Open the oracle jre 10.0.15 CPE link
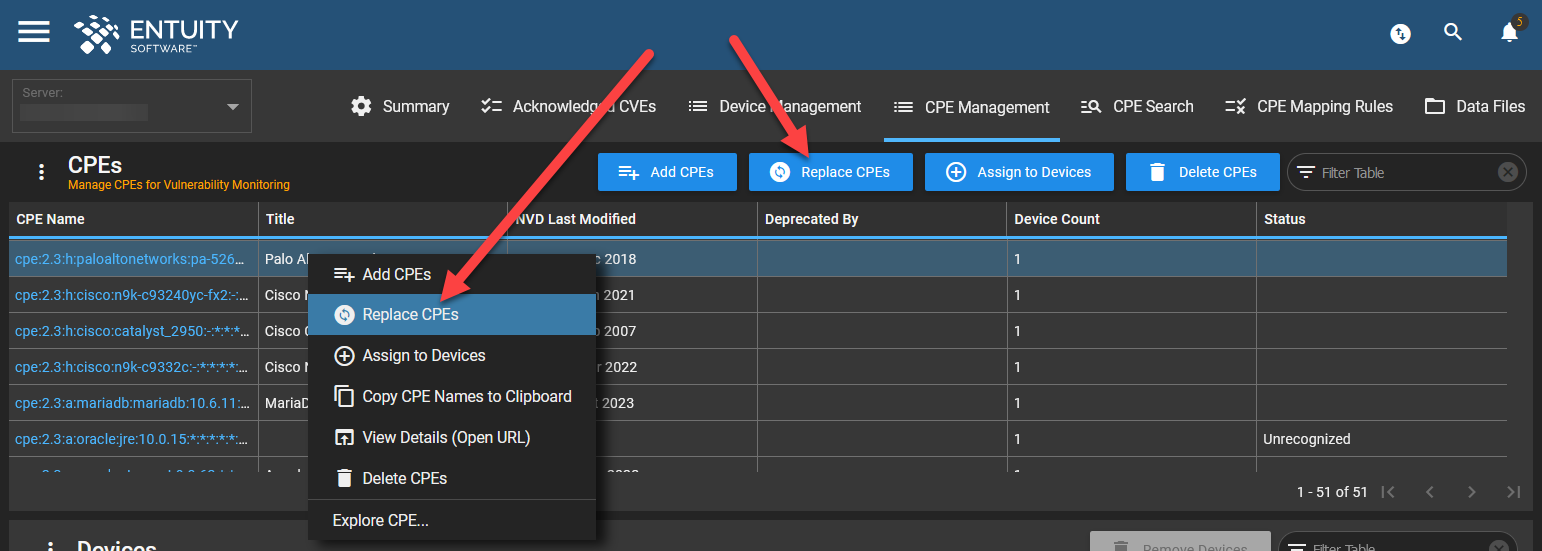The height and width of the screenshot is (551, 1542). pyautogui.click(x=129, y=439)
